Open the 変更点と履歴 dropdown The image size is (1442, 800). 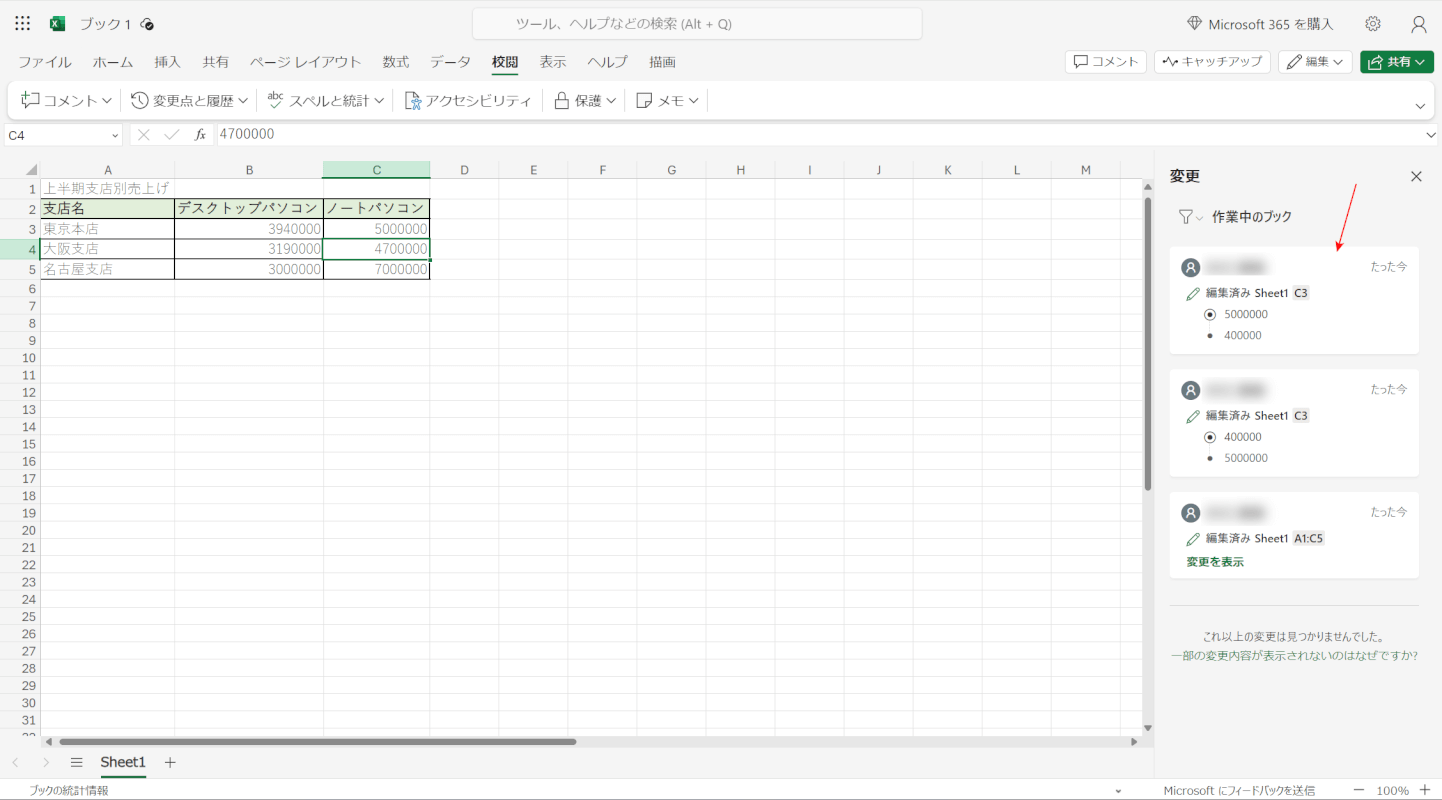(x=190, y=100)
